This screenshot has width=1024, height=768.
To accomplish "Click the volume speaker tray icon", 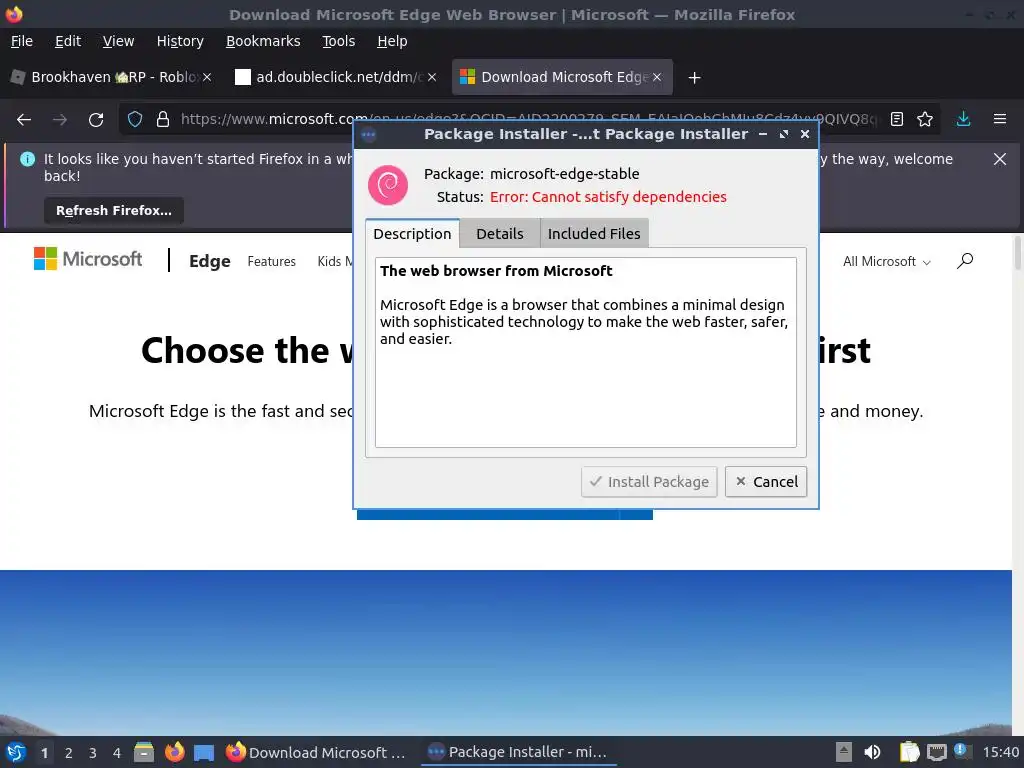I will tap(872, 752).
